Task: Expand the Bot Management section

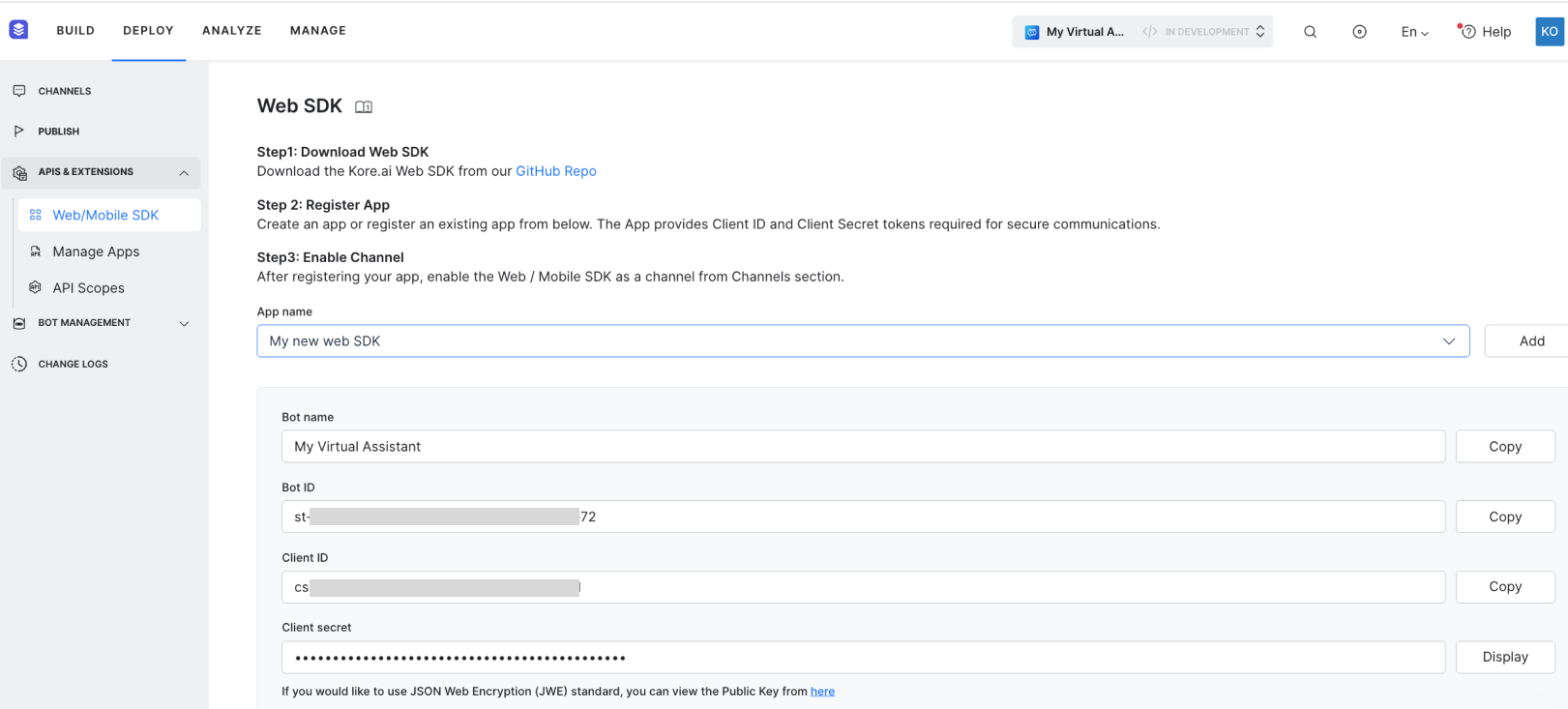Action: [184, 324]
